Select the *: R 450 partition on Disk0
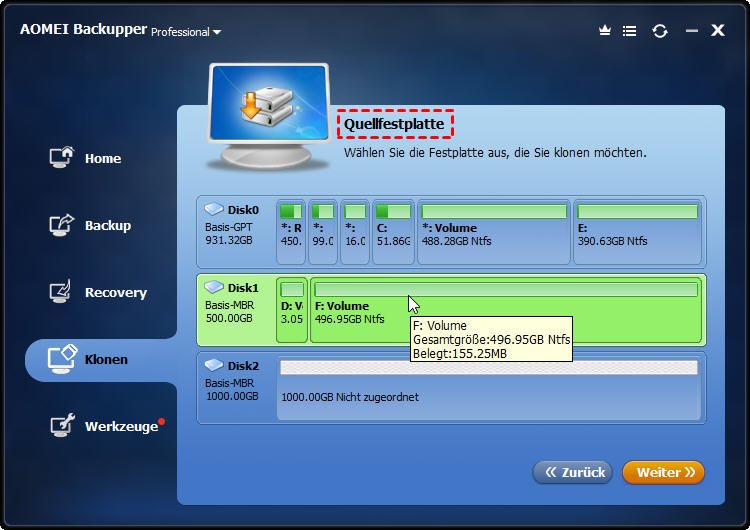750x530 pixels. pos(291,232)
